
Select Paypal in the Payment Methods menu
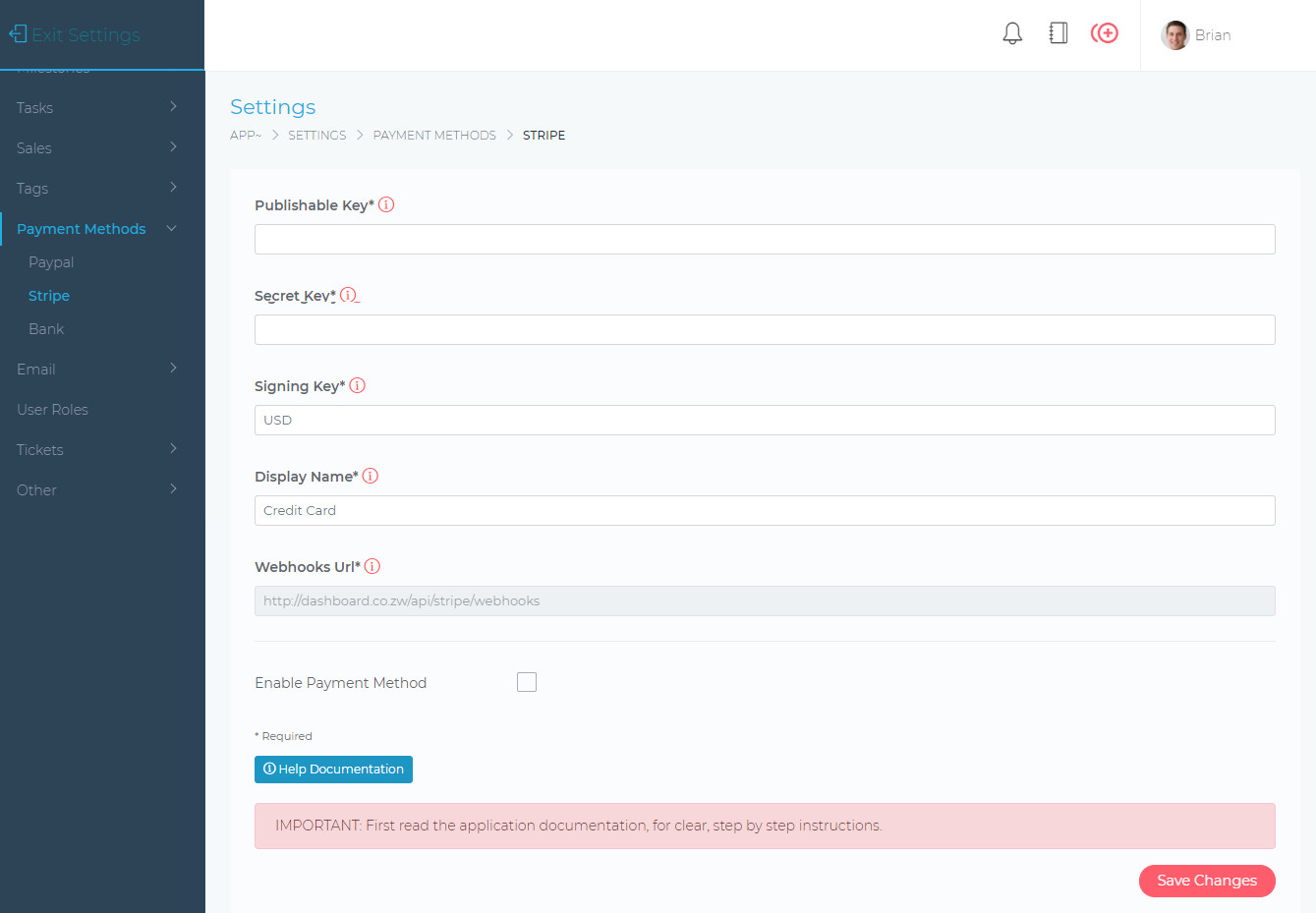[x=49, y=261]
